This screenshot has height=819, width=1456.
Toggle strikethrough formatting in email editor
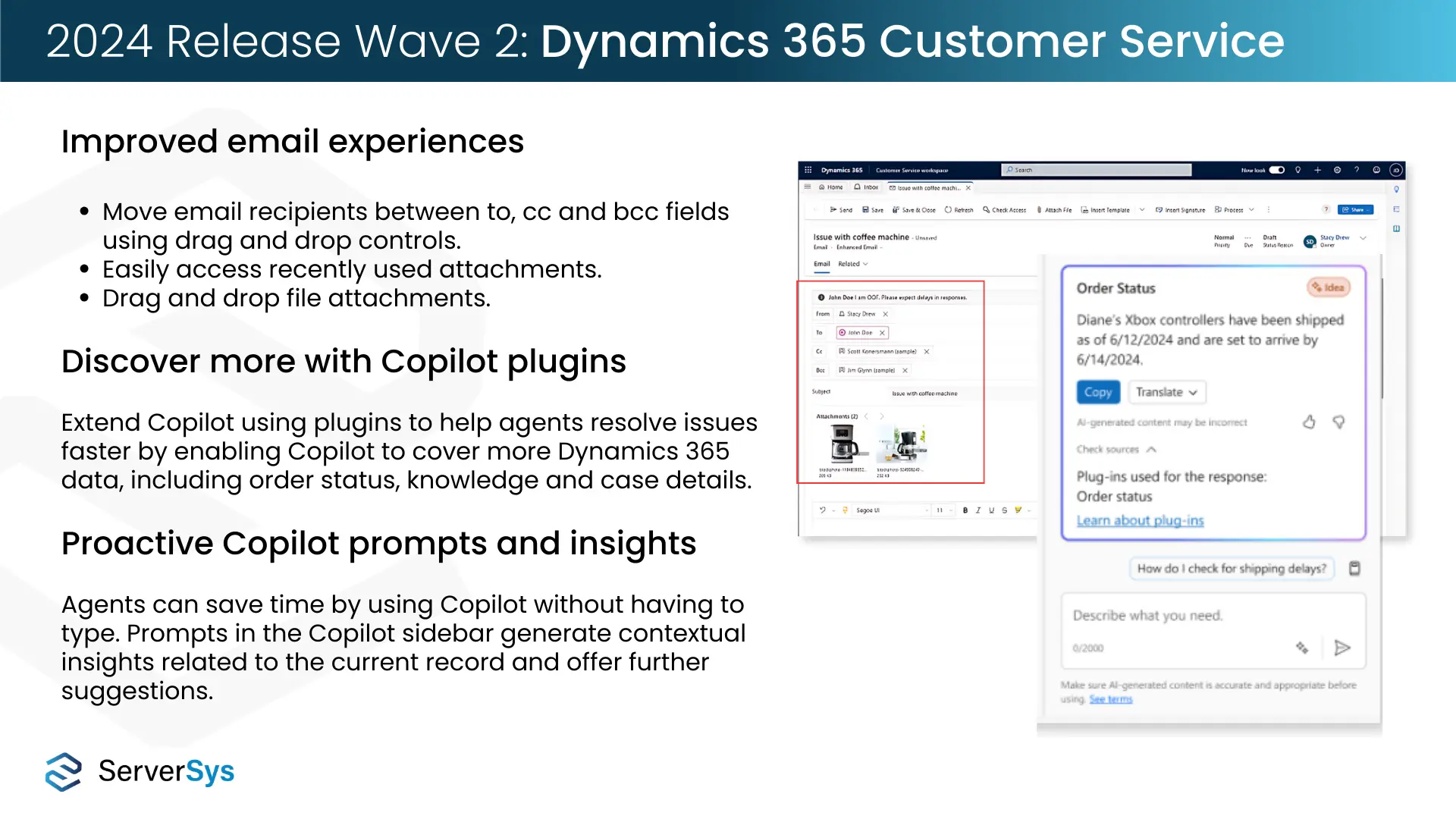1004,510
